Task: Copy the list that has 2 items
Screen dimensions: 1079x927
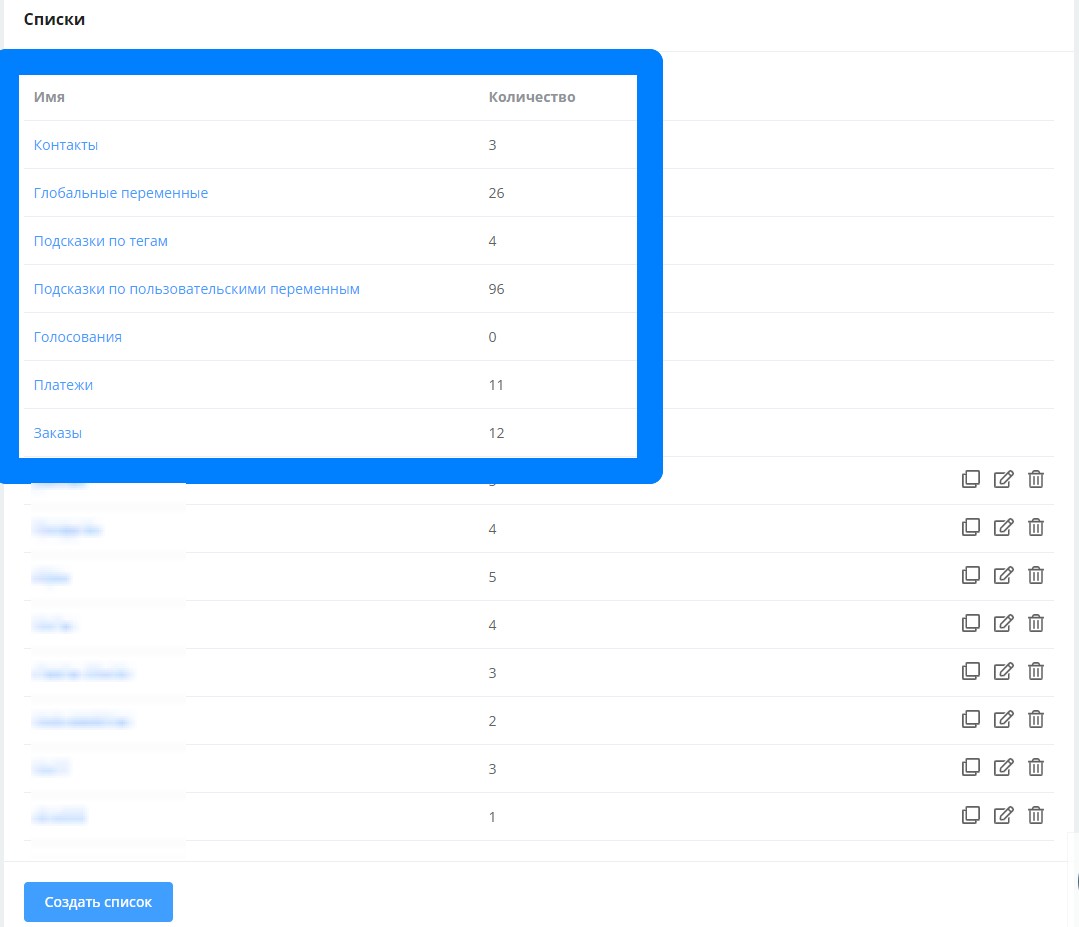Action: [969, 719]
